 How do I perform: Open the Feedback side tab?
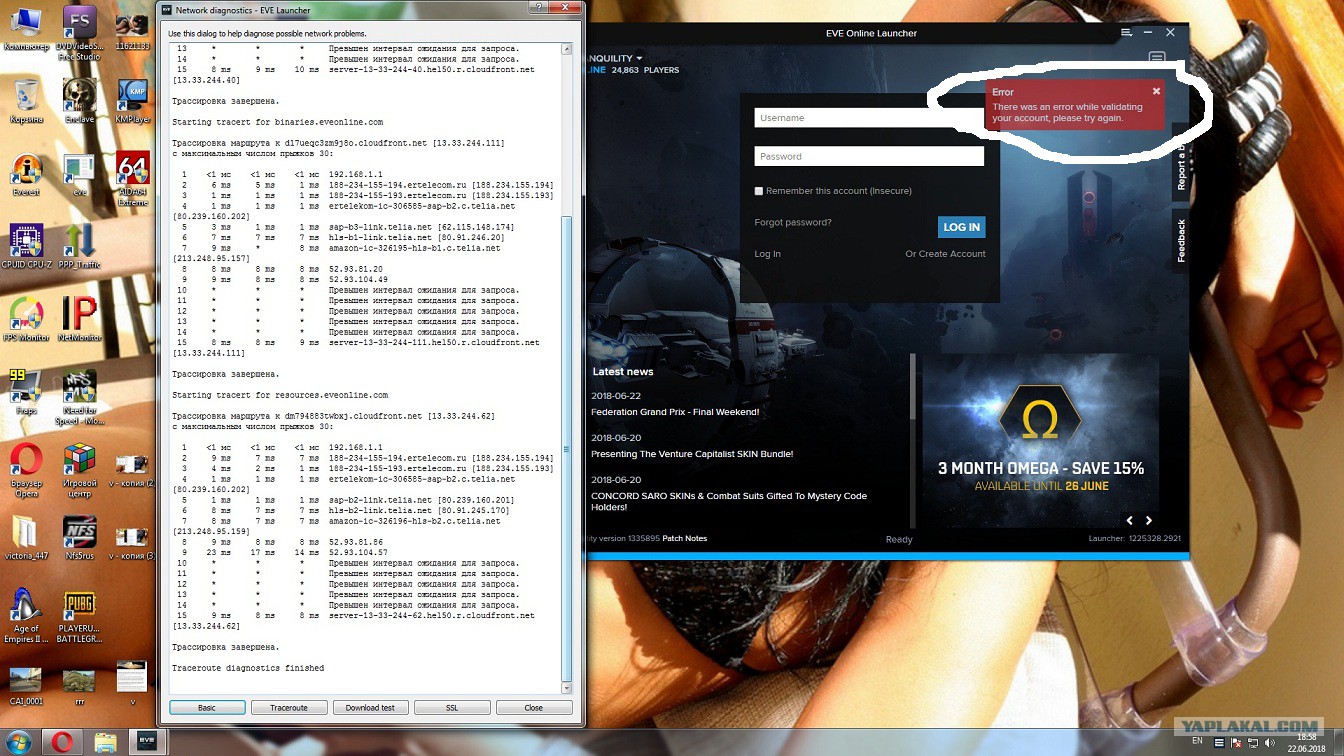click(1181, 241)
